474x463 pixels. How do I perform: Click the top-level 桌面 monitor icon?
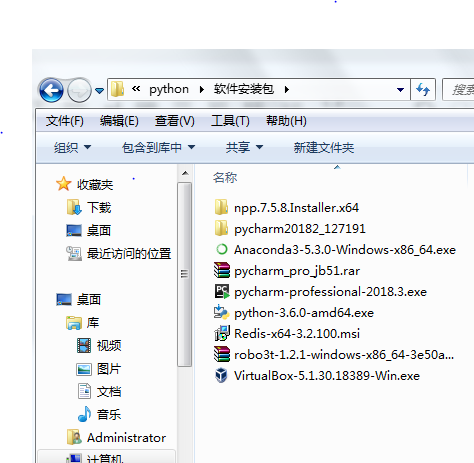click(64, 299)
